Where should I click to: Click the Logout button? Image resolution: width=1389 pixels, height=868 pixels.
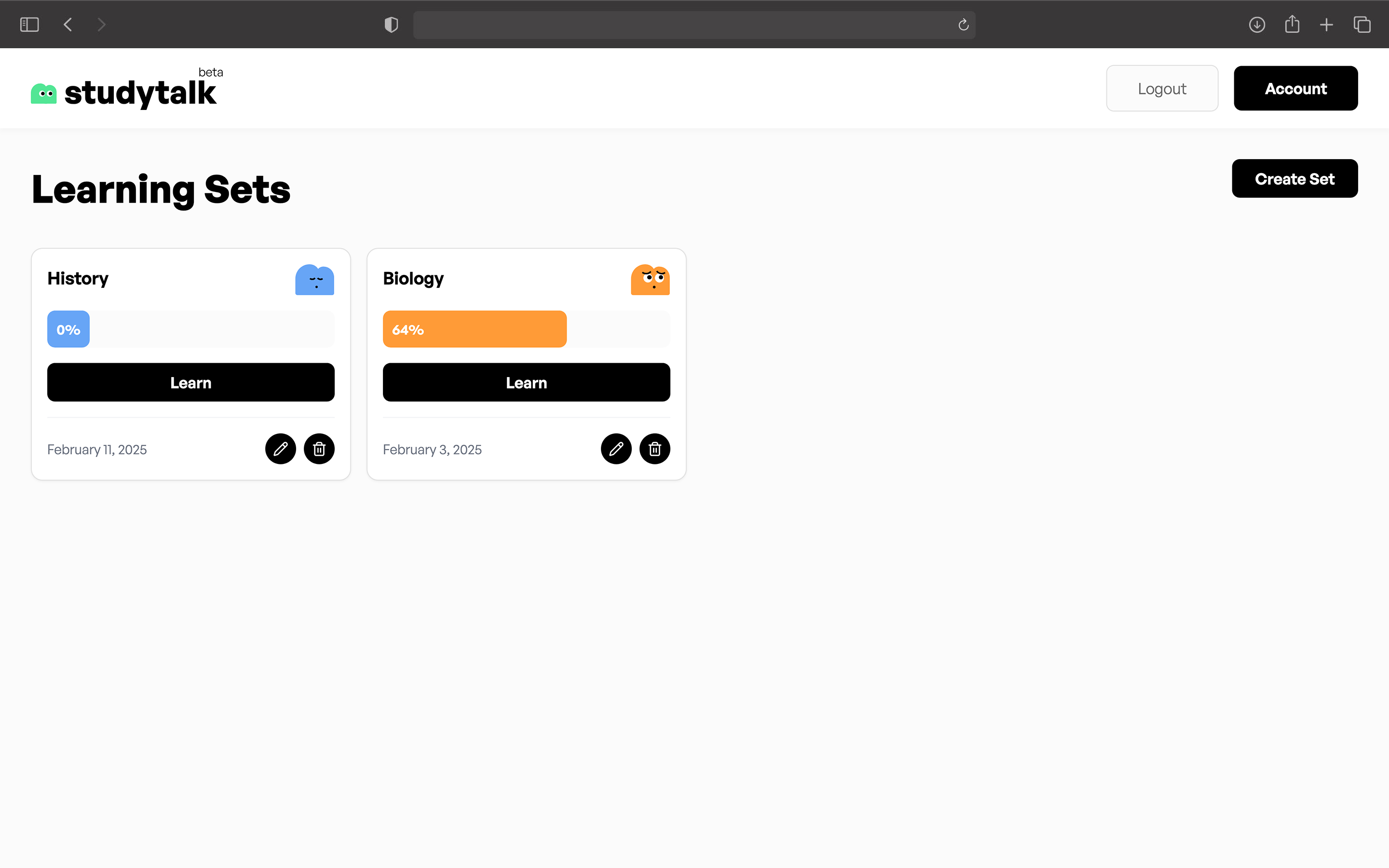[1162, 88]
